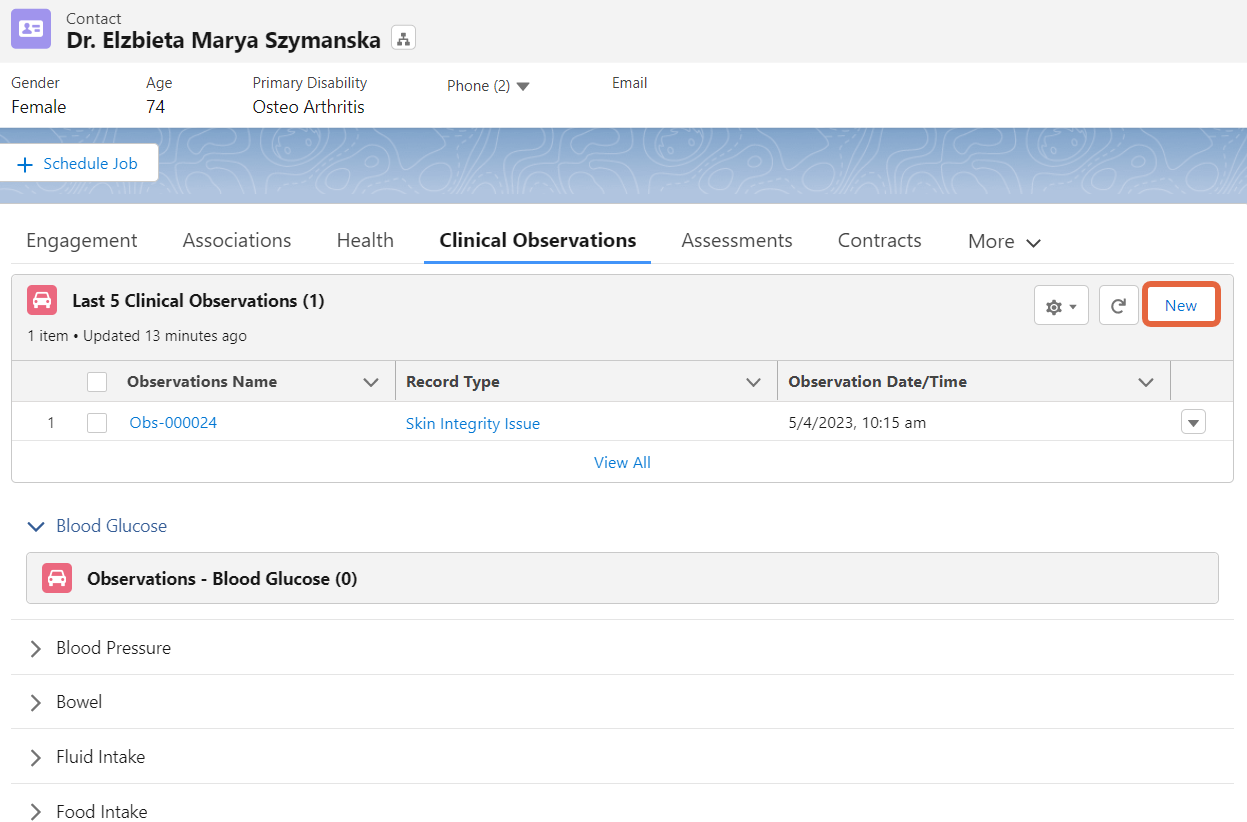
Task: Open the Last 5 Clinical Observations title link
Action: pyautogui.click(x=198, y=301)
